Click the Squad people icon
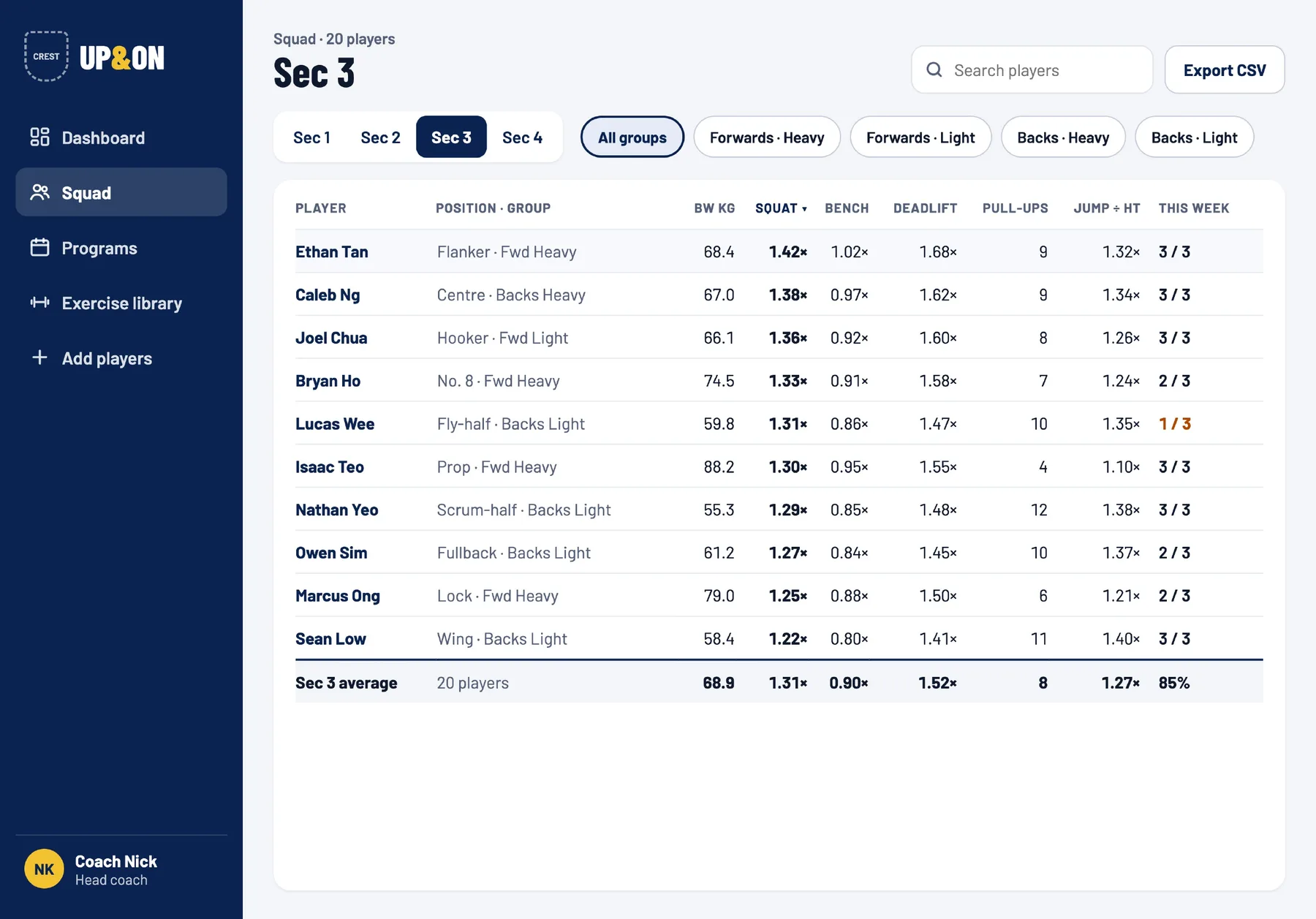The image size is (1316, 919). (39, 192)
